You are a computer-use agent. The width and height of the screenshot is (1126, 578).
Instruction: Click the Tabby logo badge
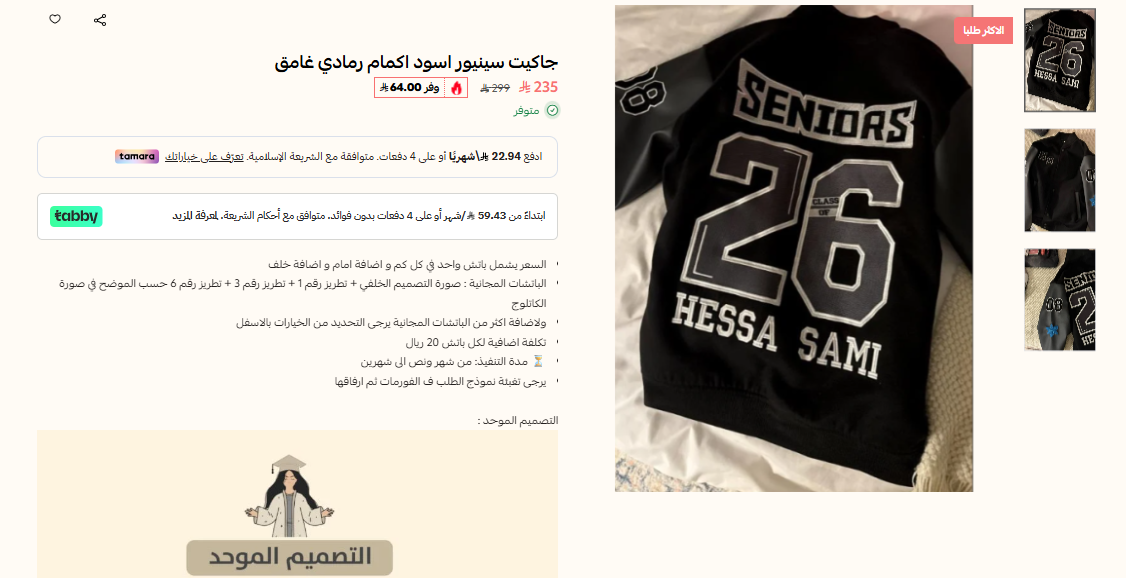pyautogui.click(x=76, y=216)
